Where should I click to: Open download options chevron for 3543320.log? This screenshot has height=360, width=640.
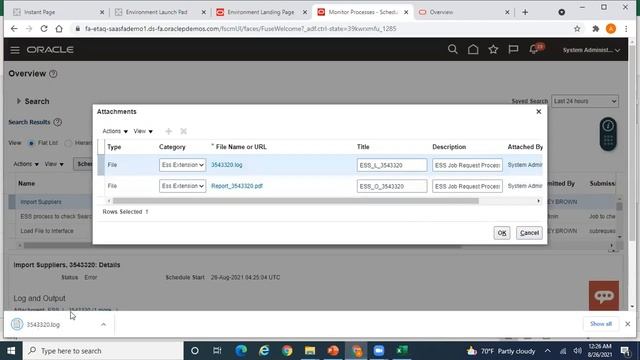103,324
